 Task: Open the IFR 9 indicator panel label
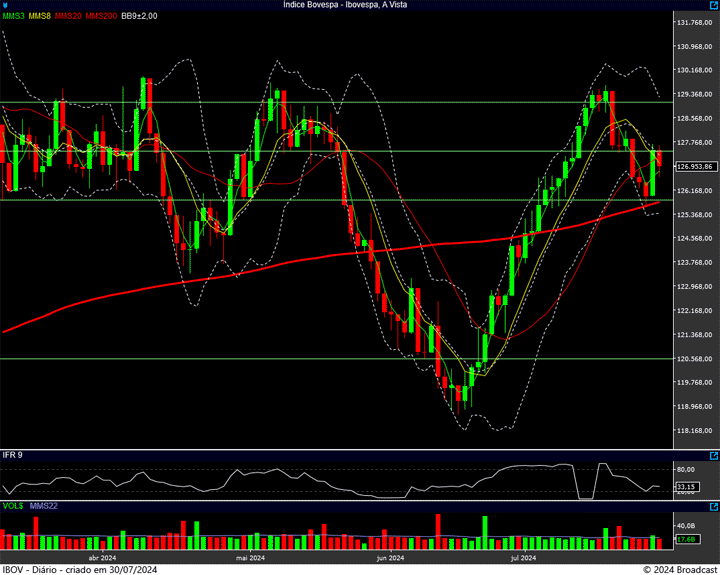(12, 455)
